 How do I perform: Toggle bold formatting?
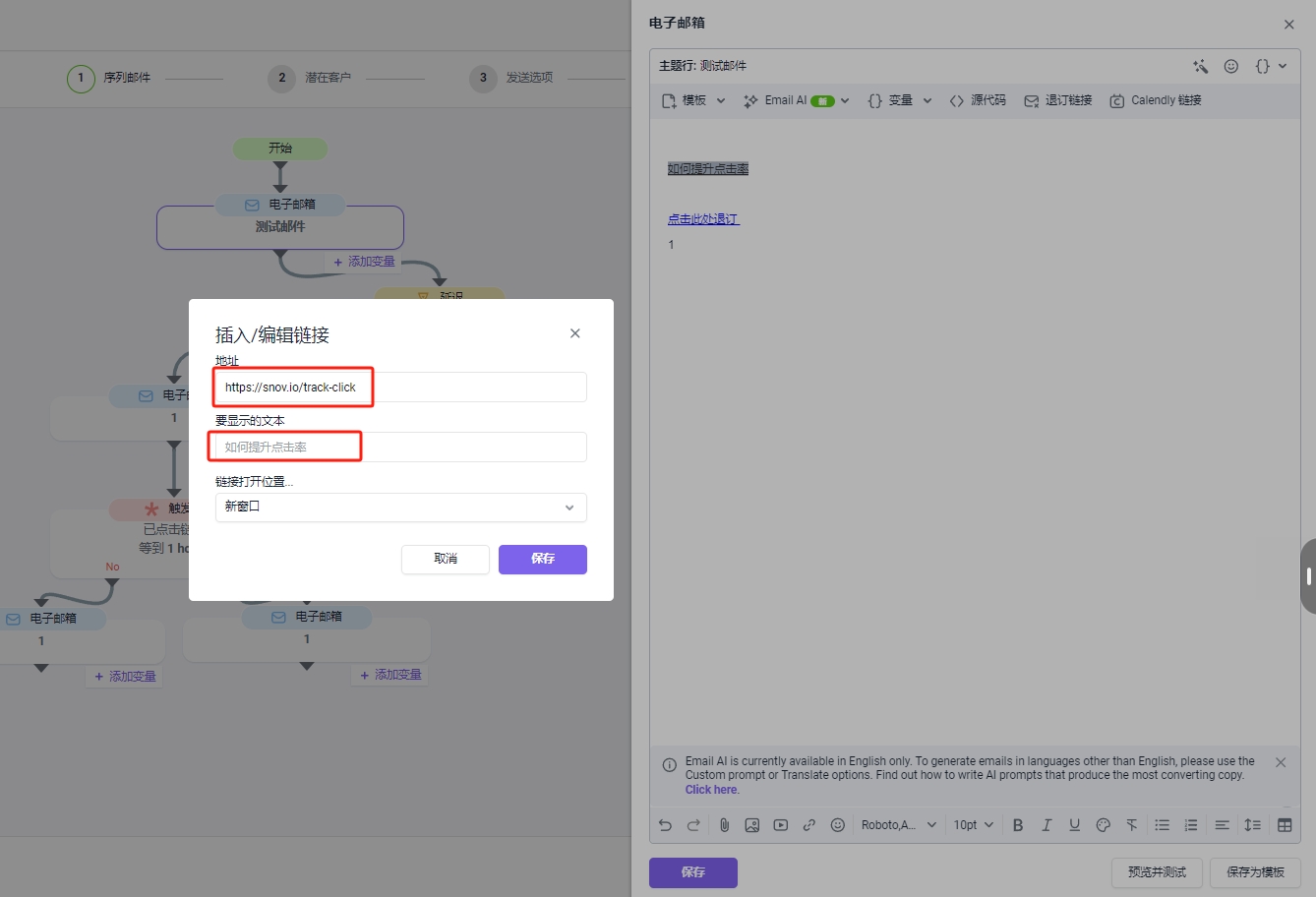click(1018, 825)
